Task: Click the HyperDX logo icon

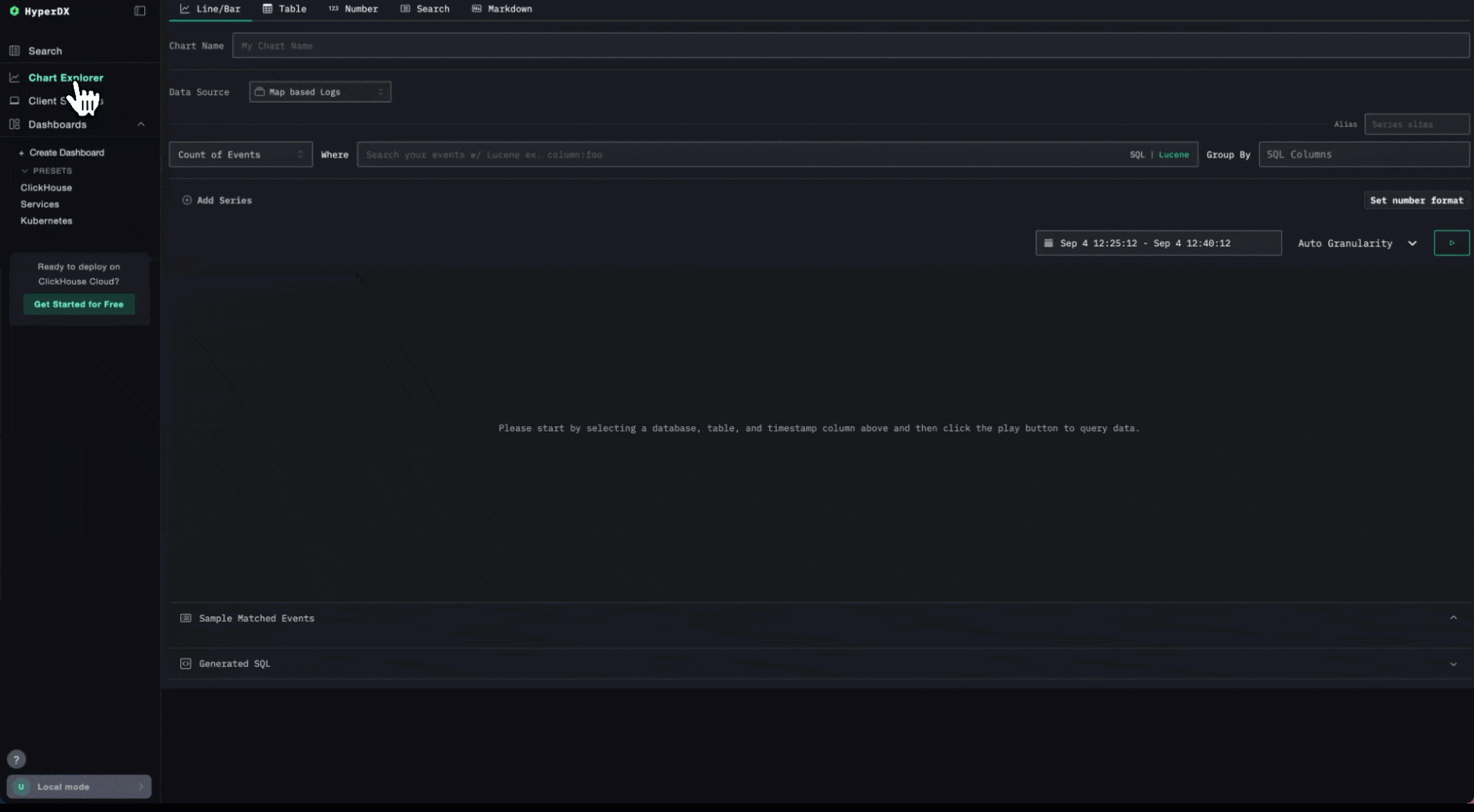Action: tap(14, 11)
